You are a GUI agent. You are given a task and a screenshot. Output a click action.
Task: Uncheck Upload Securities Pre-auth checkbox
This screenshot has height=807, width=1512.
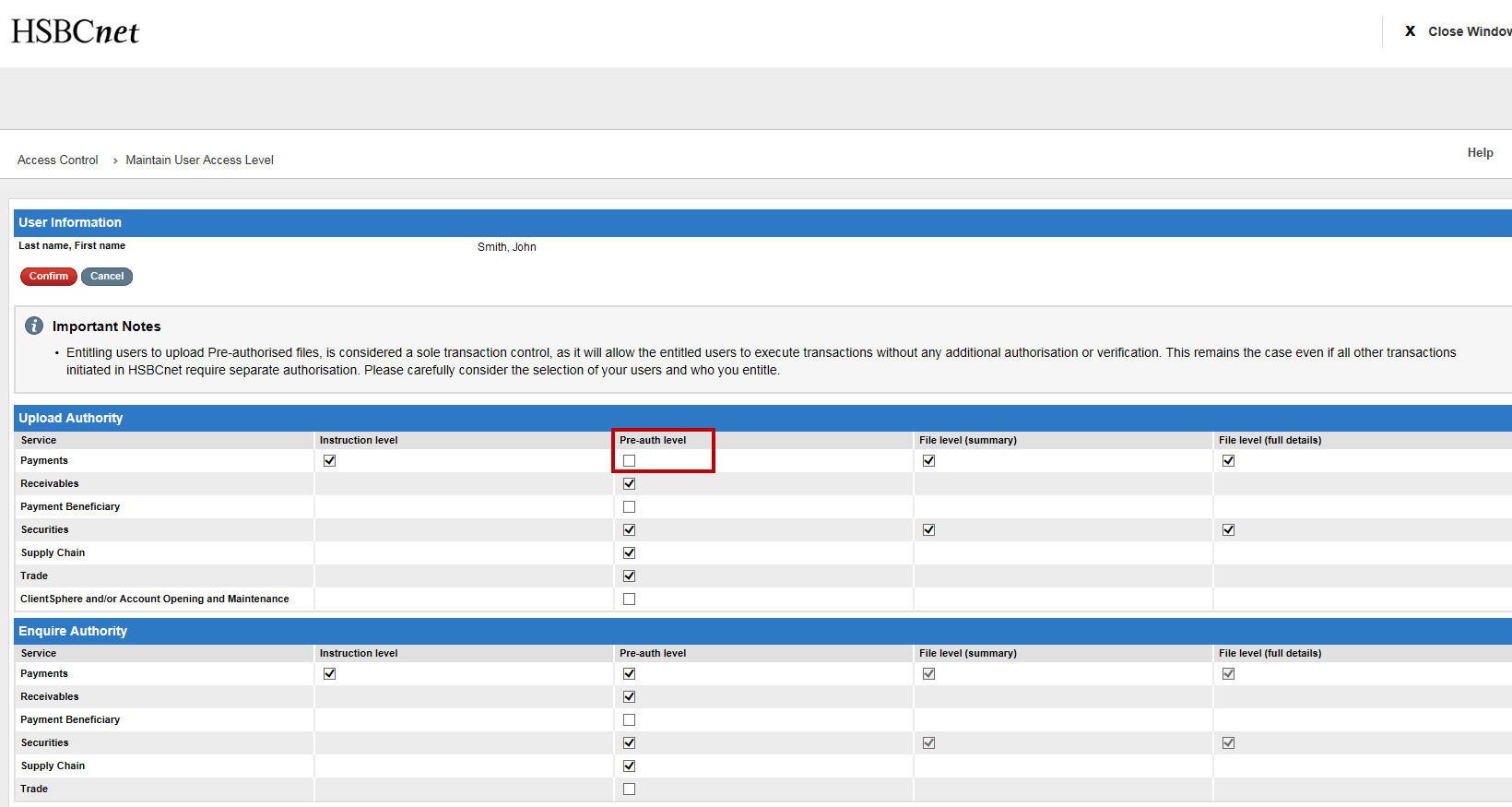click(629, 529)
